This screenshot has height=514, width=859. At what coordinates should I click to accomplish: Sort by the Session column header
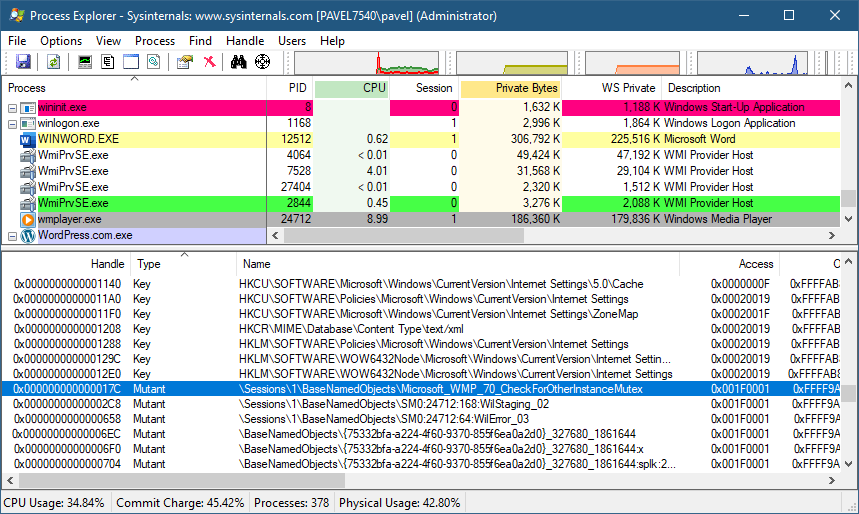(x=425, y=88)
